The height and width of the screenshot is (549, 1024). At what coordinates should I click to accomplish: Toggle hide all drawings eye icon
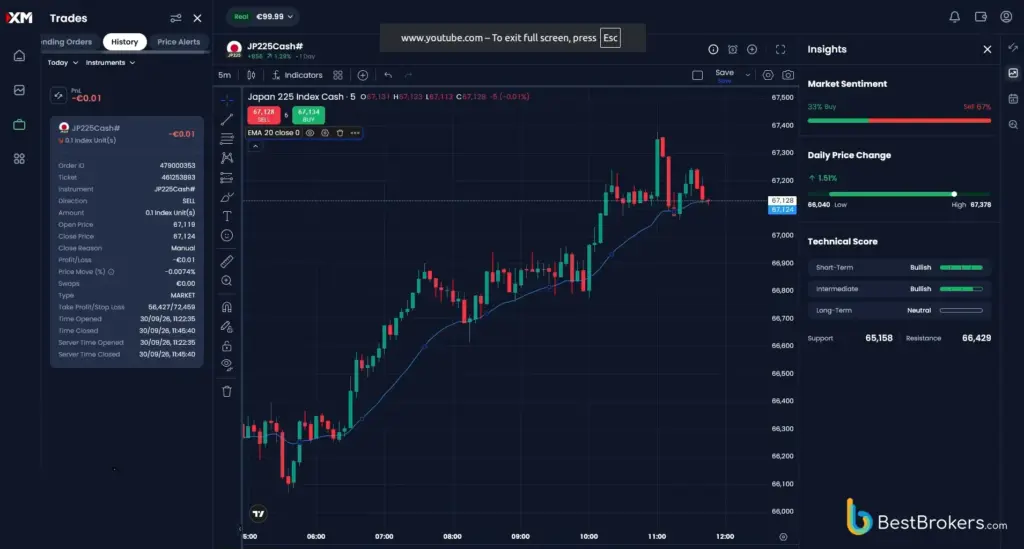point(227,364)
